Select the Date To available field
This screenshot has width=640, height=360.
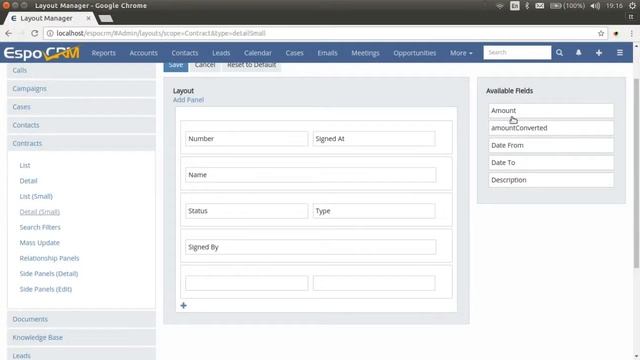pyautogui.click(x=551, y=162)
